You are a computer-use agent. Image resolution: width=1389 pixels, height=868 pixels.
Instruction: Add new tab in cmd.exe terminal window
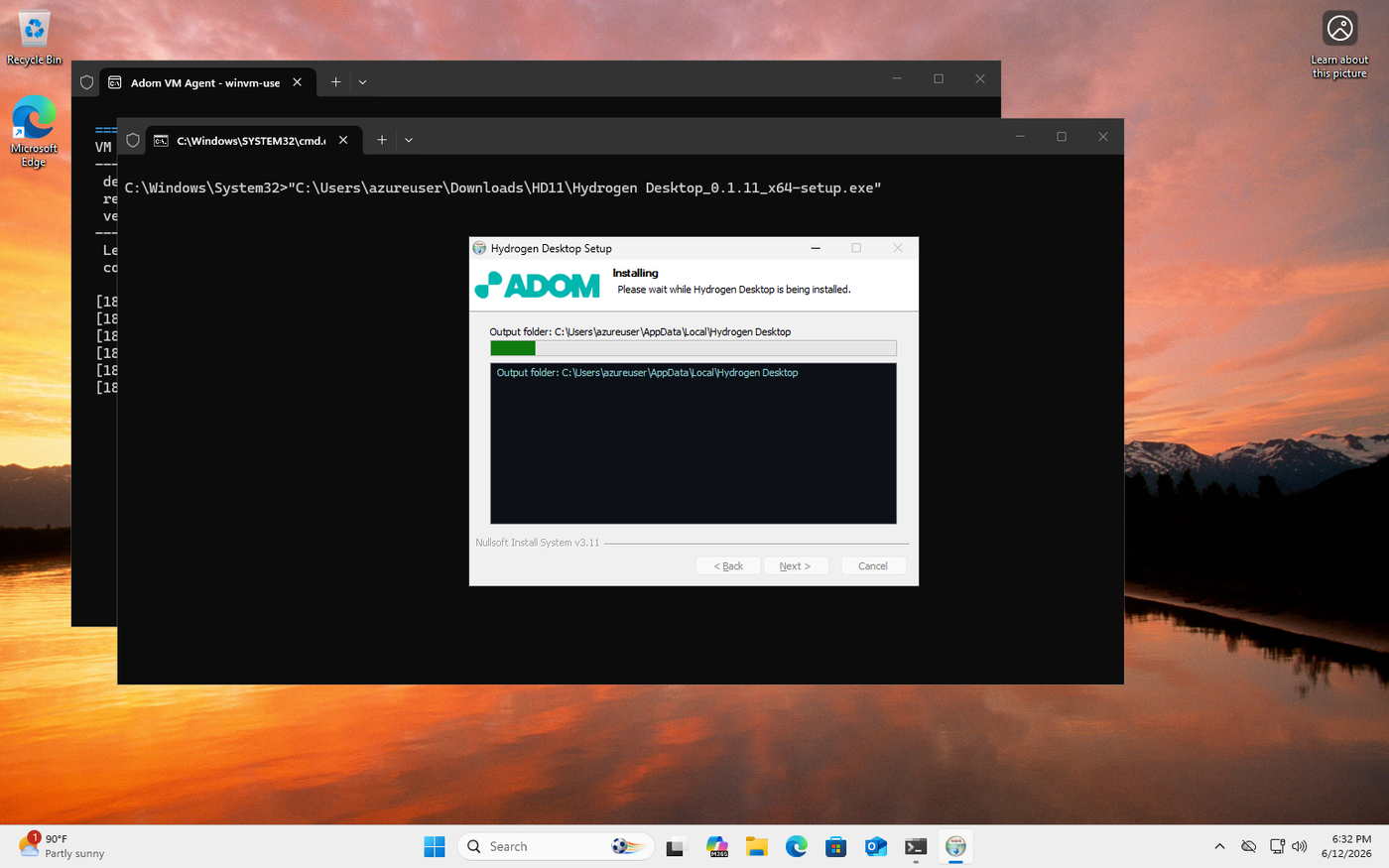(382, 140)
